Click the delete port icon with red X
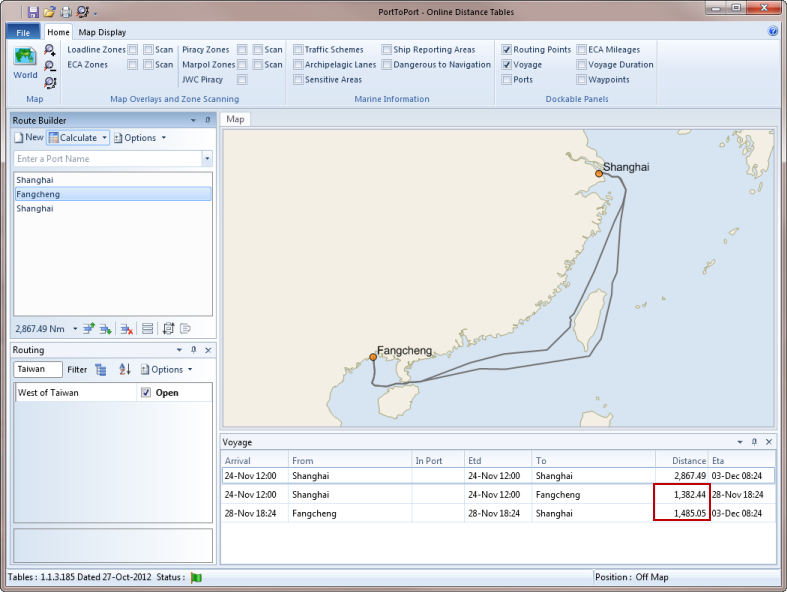The width and height of the screenshot is (787, 592). point(127,328)
